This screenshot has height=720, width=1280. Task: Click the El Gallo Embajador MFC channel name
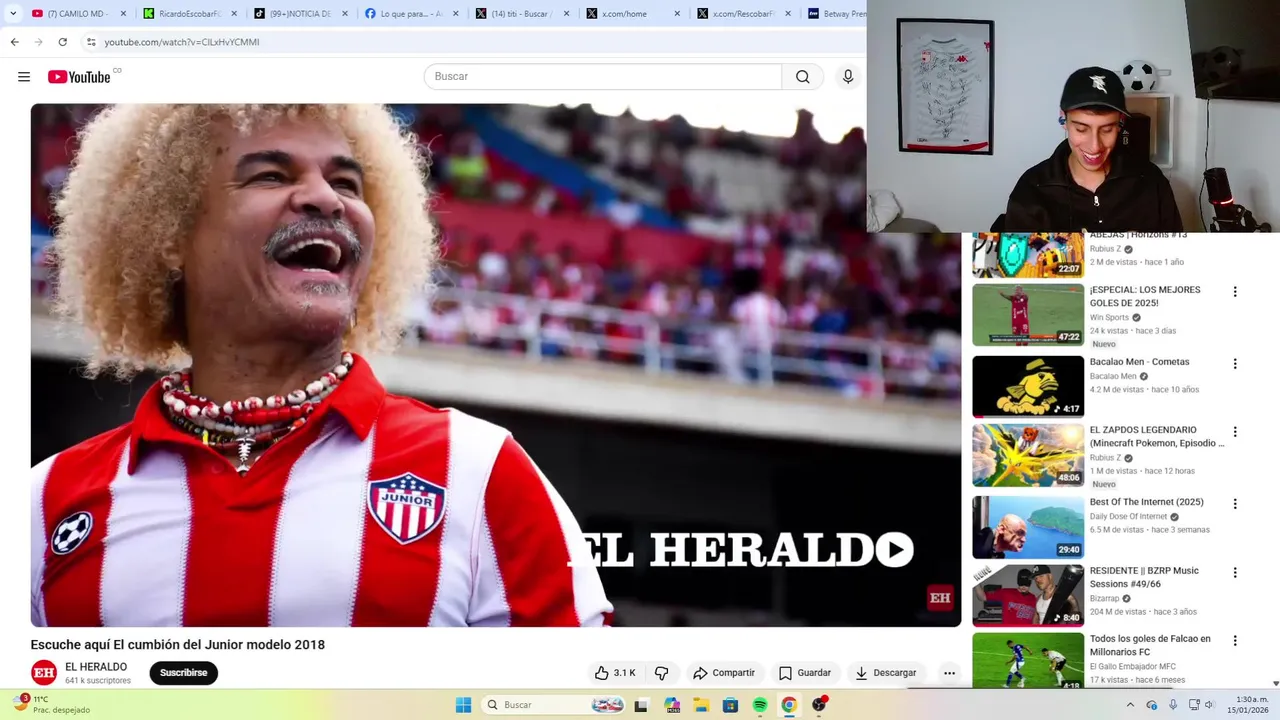(1133, 666)
